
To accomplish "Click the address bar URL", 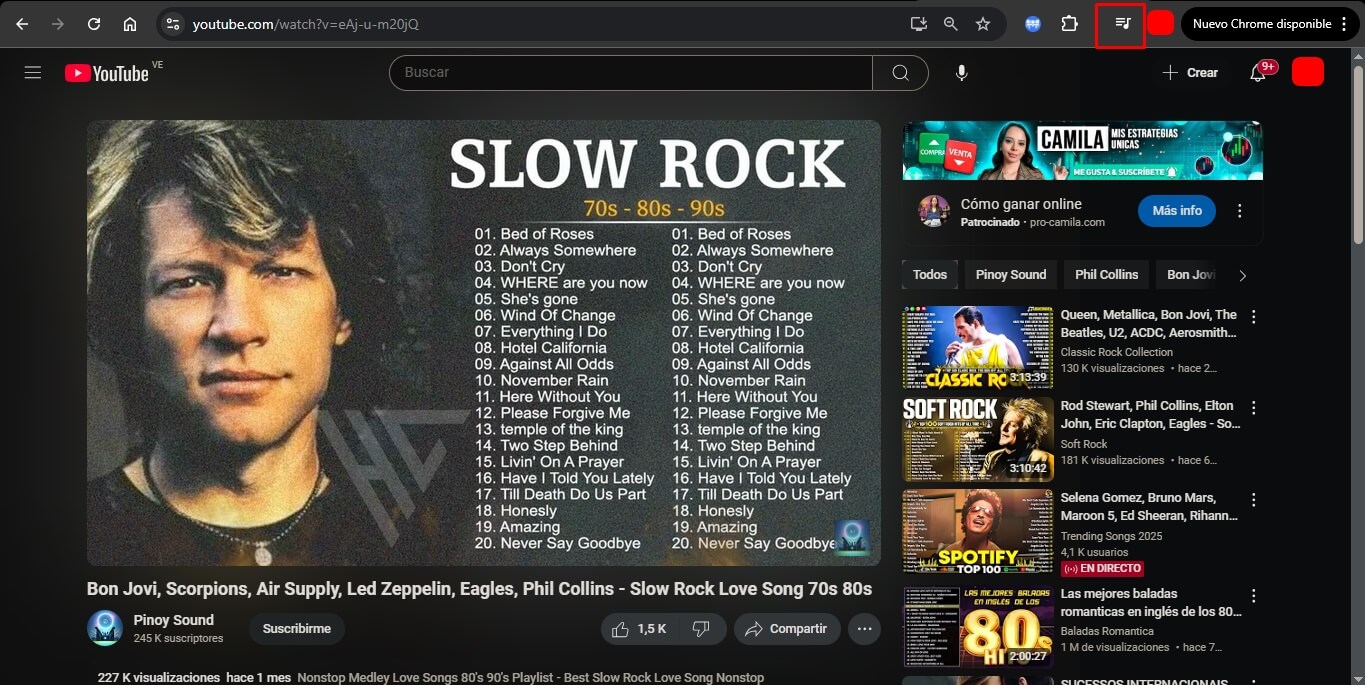I will pos(305,24).
